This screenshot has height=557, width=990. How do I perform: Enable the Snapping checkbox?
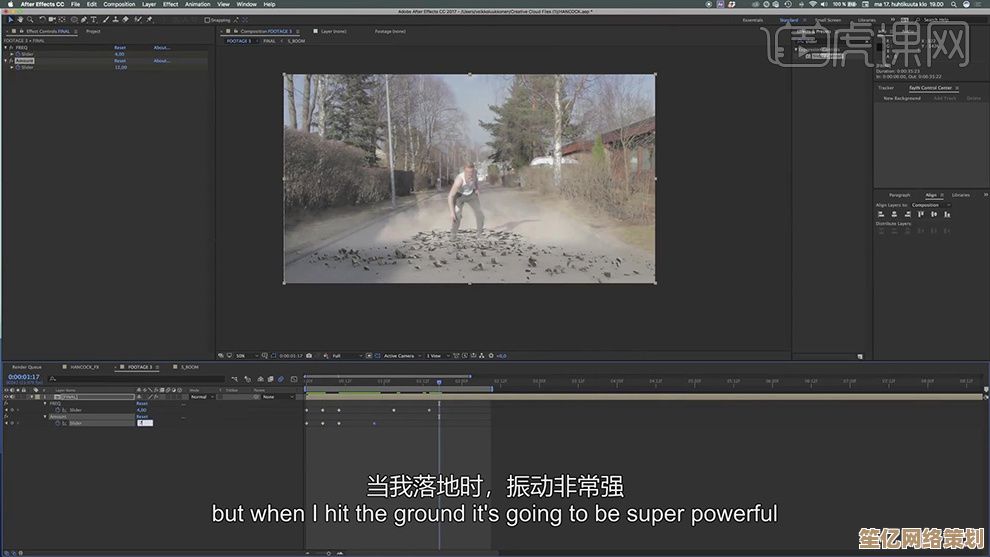pyautogui.click(x=207, y=20)
